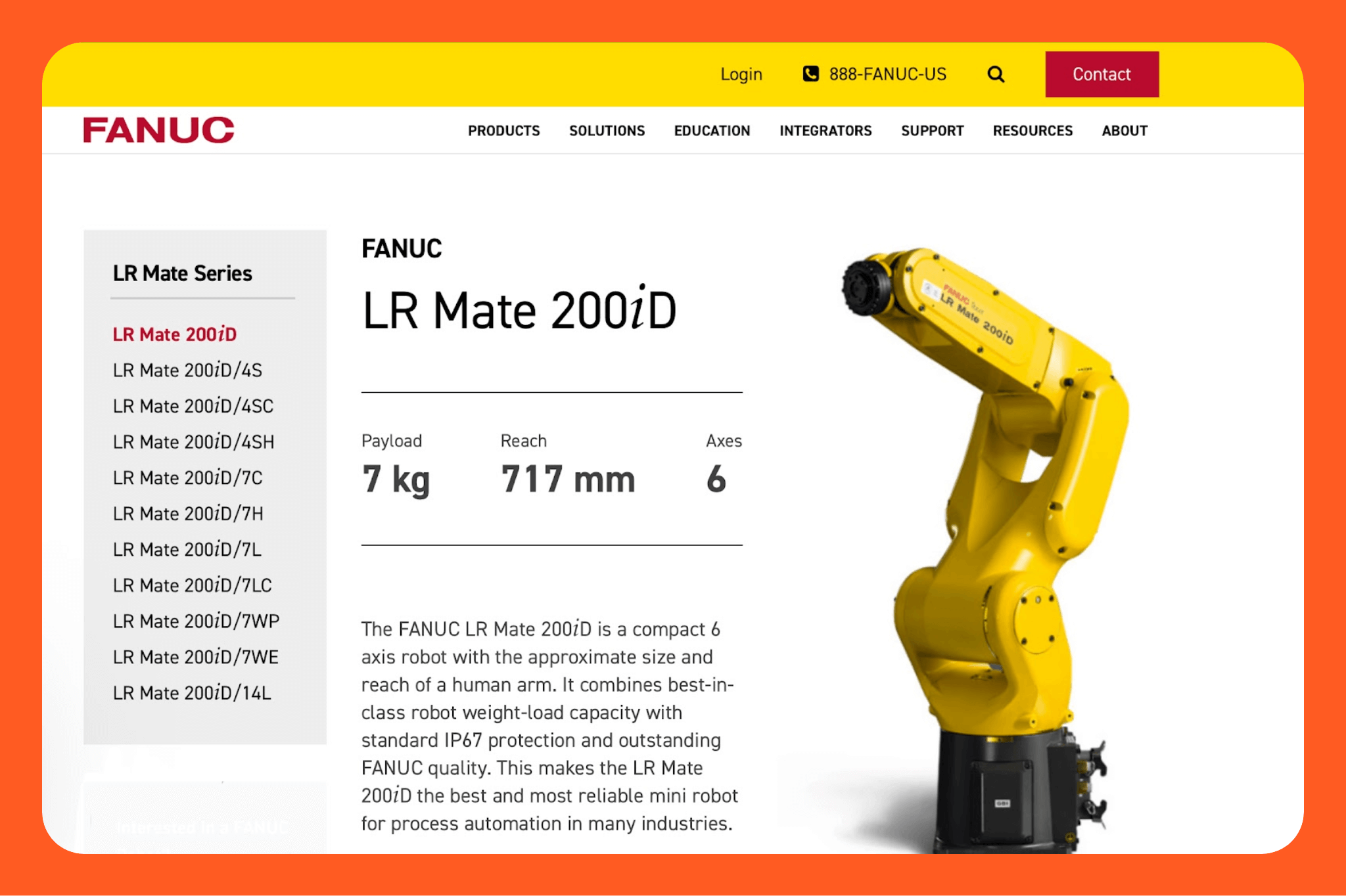Viewport: 1346px width, 896px height.
Task: Open the EDUCATION menu
Action: (712, 131)
